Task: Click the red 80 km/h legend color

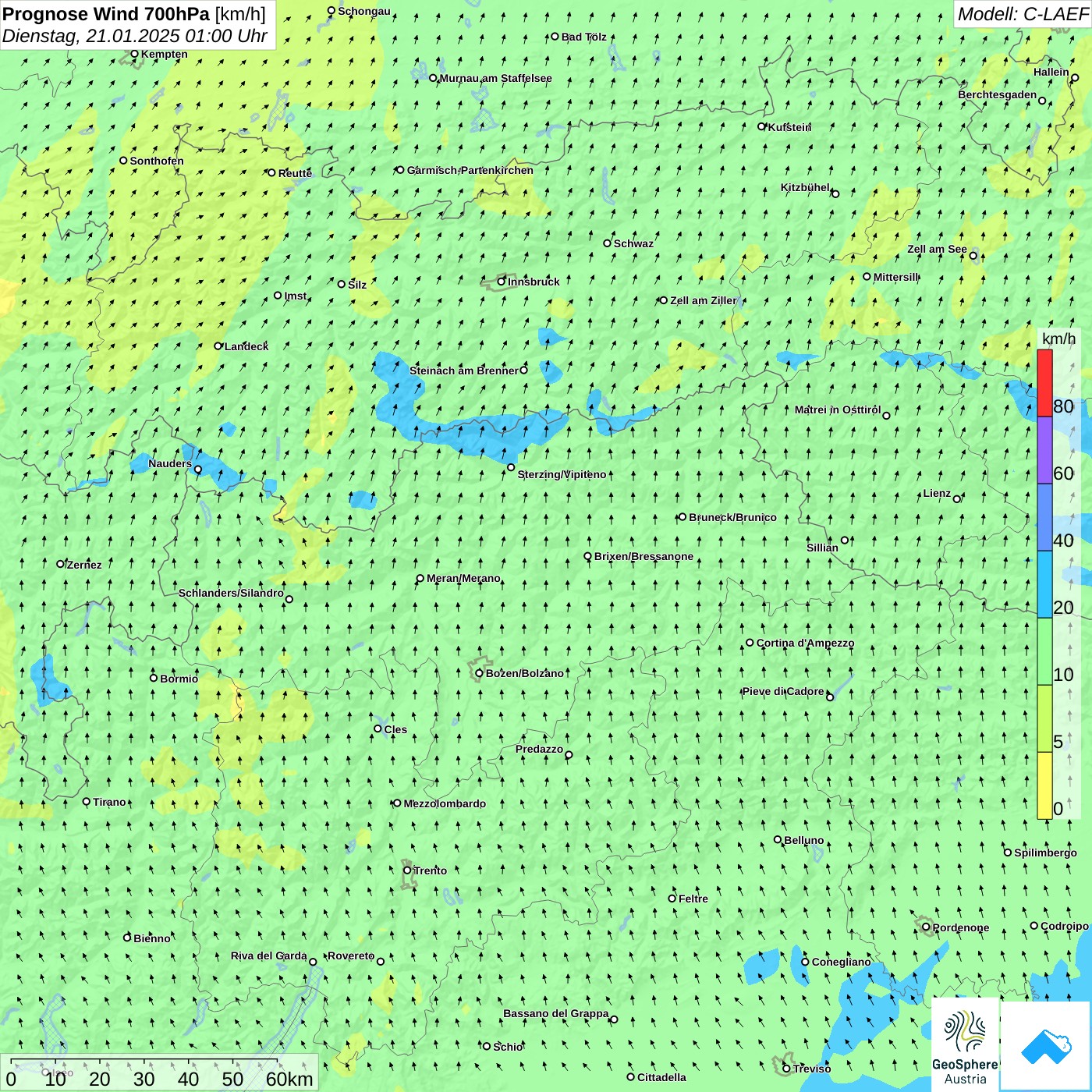Action: point(1044,383)
